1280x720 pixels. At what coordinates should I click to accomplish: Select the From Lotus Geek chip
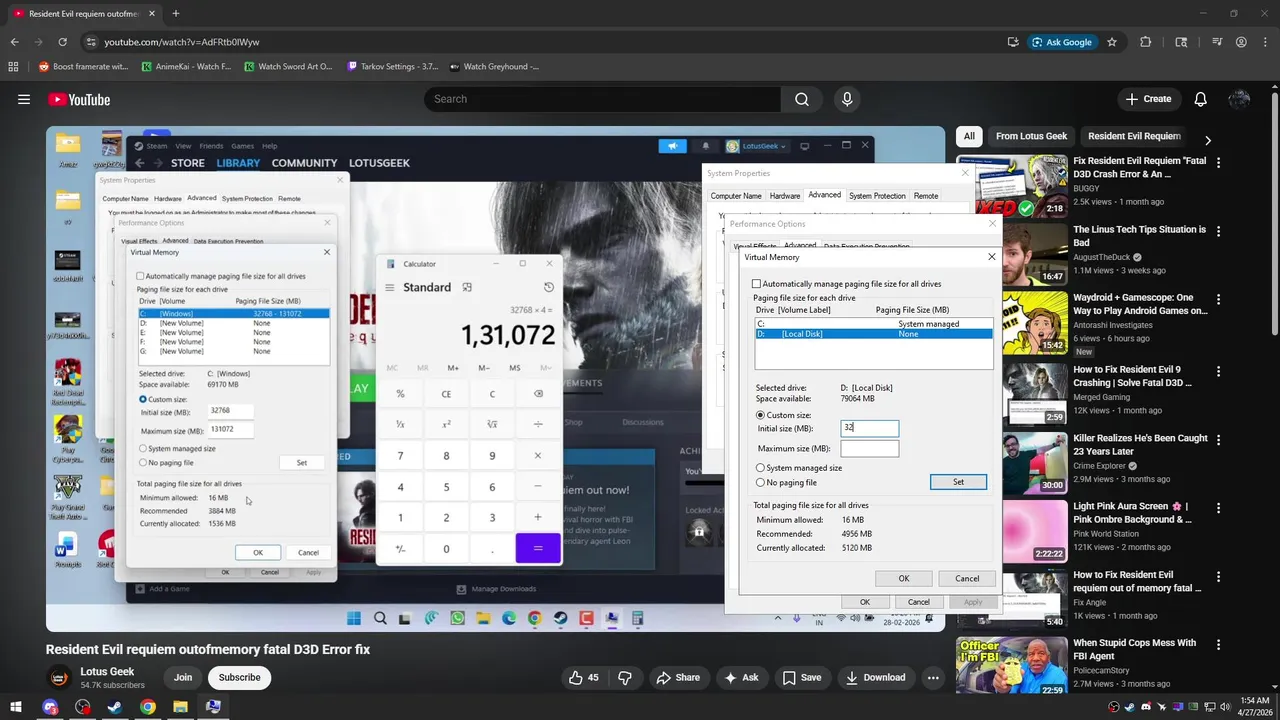[1031, 136]
